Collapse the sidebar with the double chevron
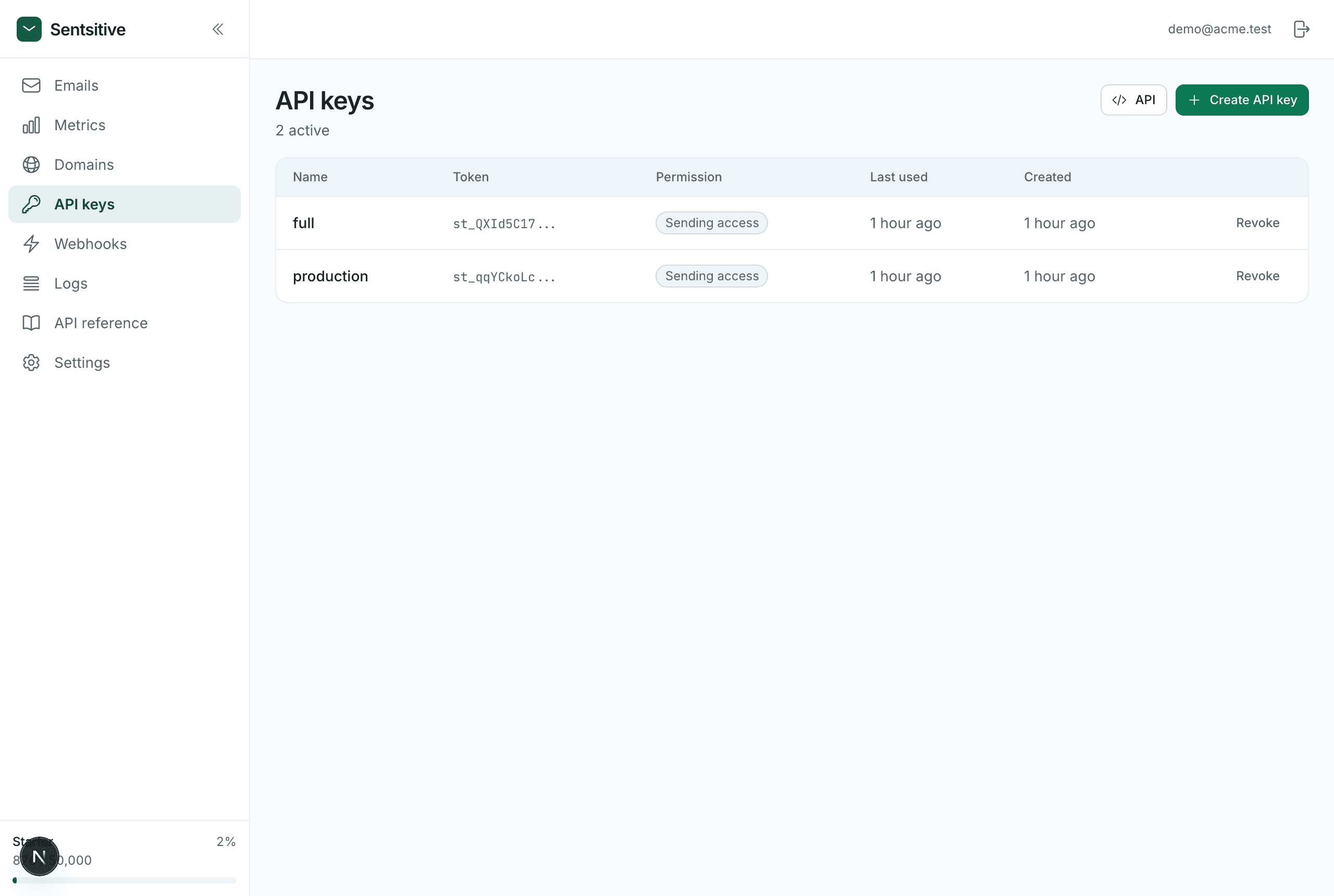This screenshot has height=896, width=1334. click(x=218, y=29)
